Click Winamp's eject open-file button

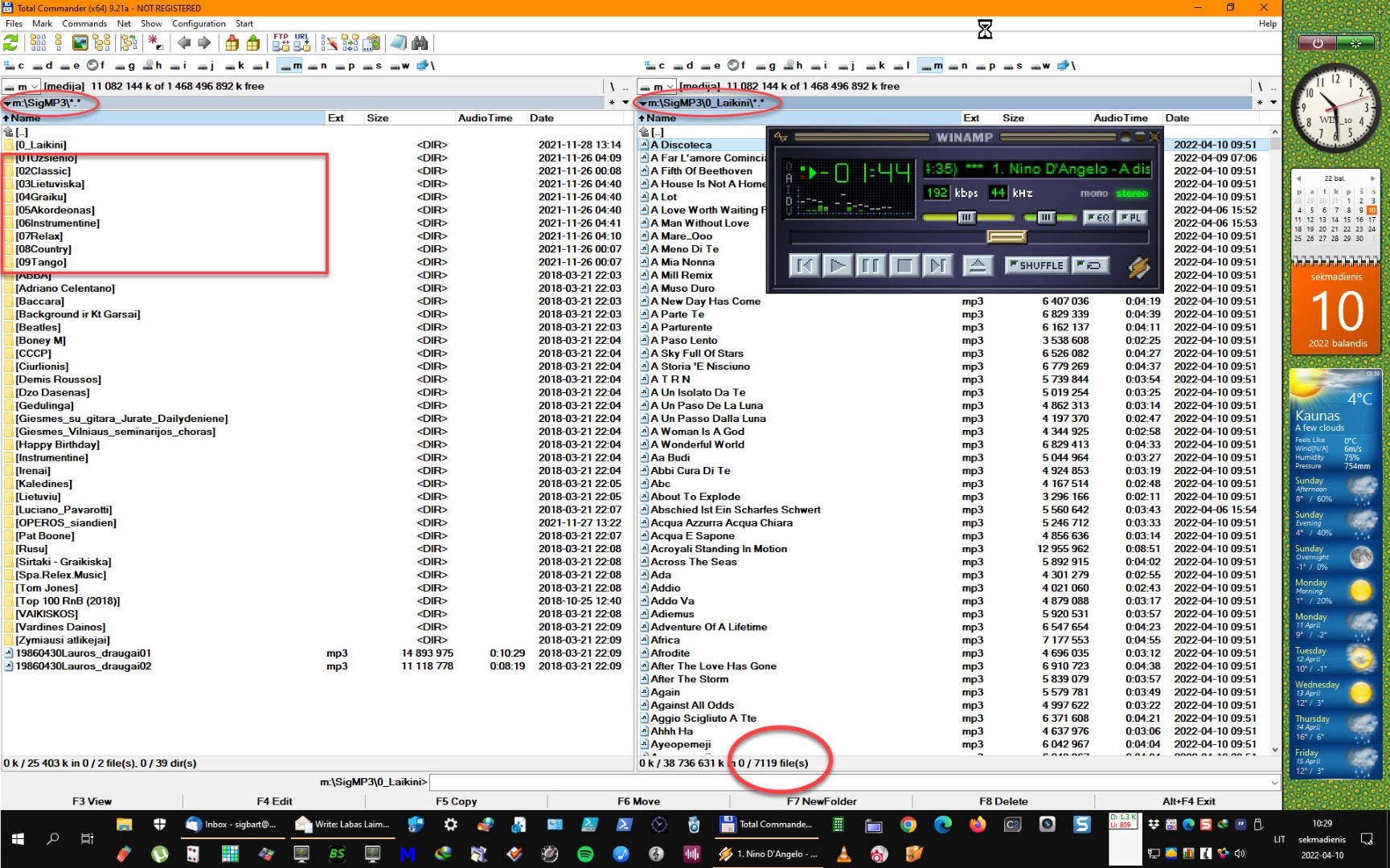point(978,266)
